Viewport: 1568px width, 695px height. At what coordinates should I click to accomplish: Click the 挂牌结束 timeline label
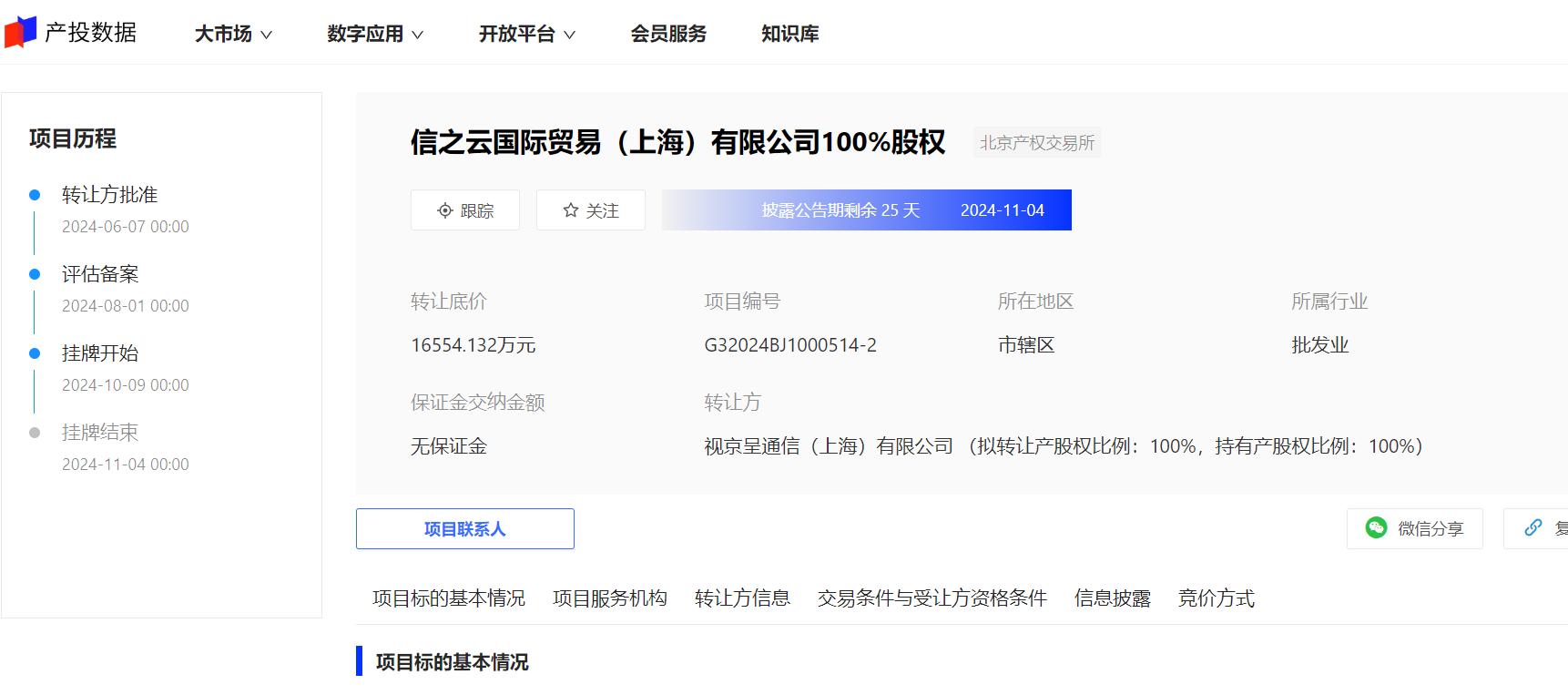pyautogui.click(x=100, y=433)
